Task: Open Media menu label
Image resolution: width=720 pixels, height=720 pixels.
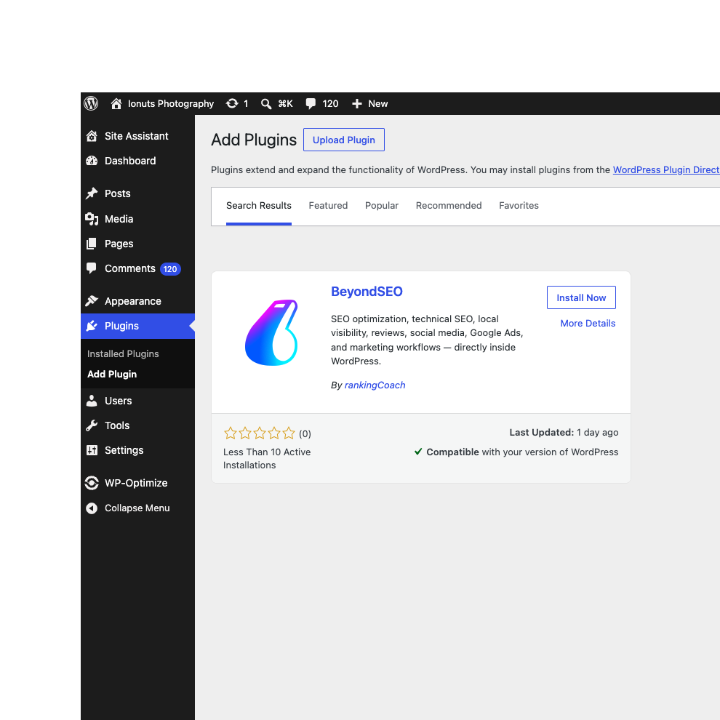Action: 119,219
